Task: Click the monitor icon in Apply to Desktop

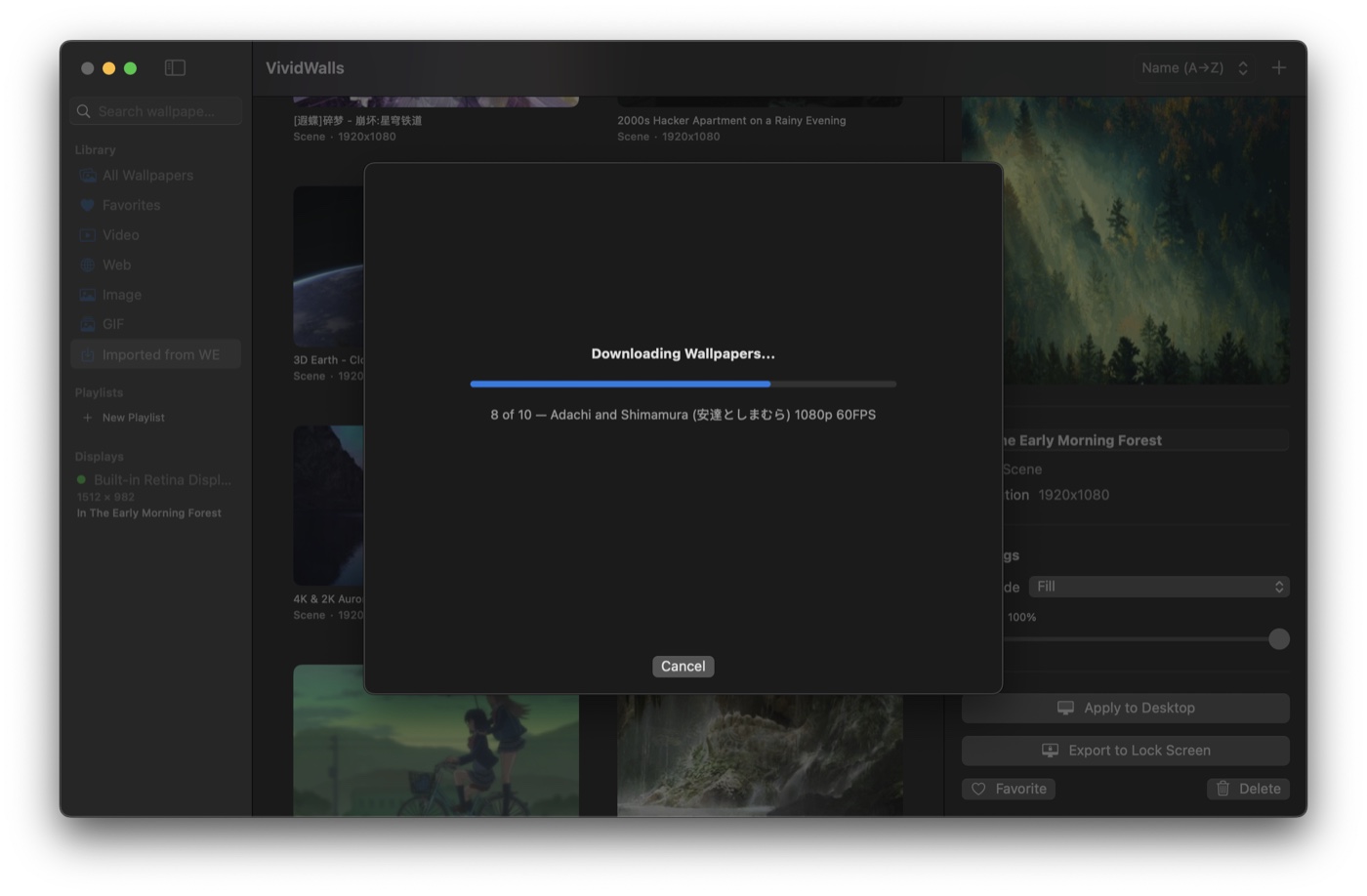Action: click(x=1065, y=709)
